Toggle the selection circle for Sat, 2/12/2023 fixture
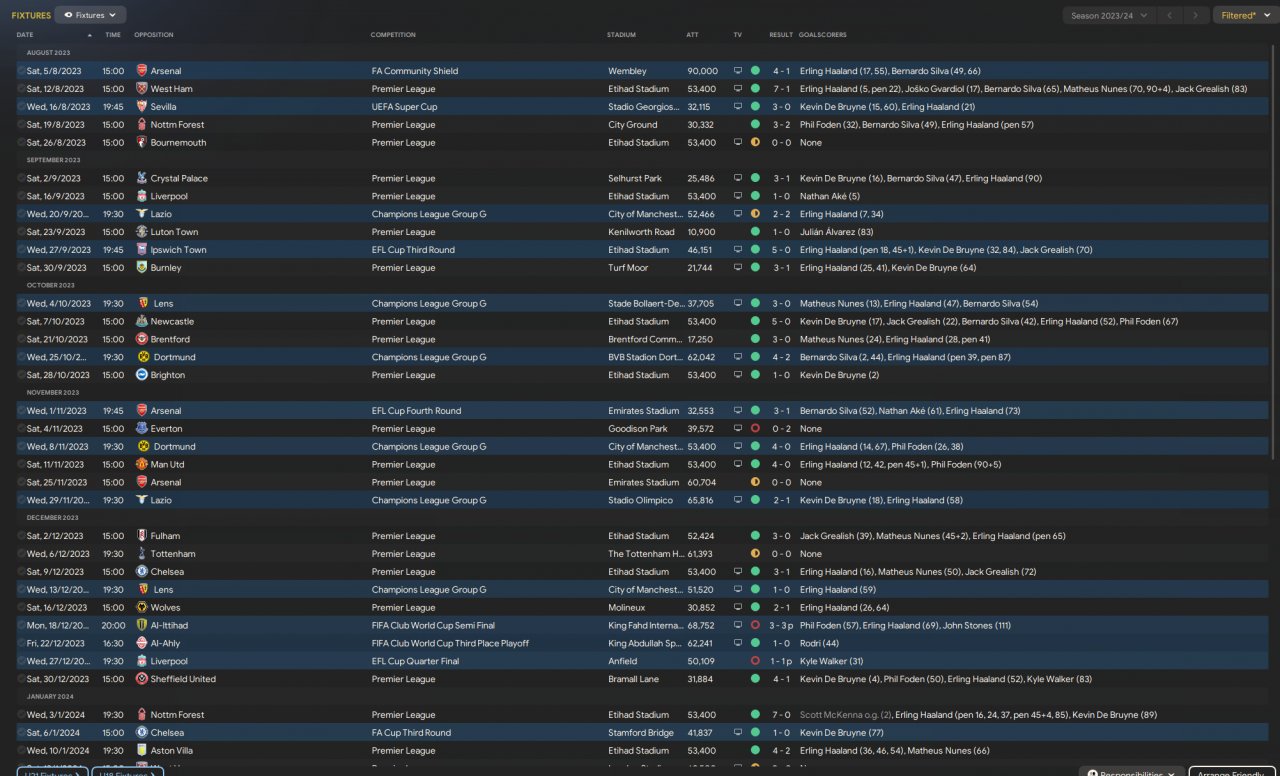The width and height of the screenshot is (1280, 776). tap(21, 536)
